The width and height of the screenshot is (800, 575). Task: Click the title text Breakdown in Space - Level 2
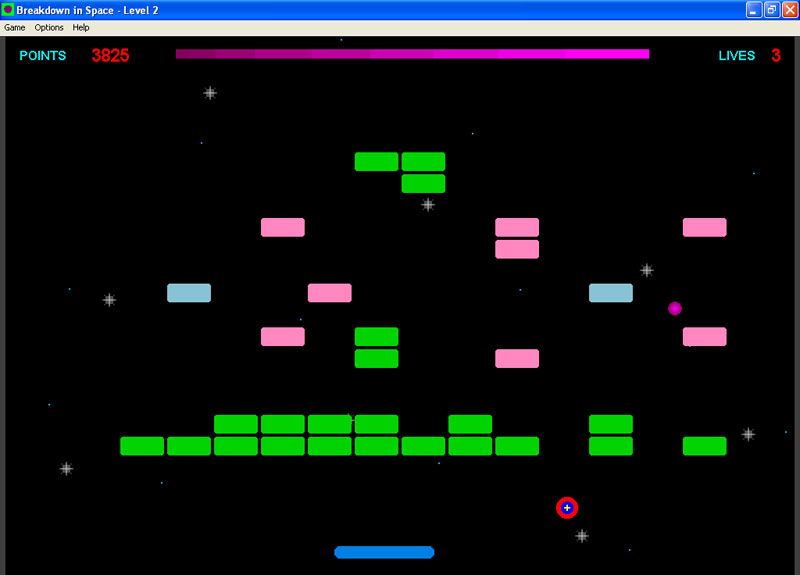coord(87,10)
